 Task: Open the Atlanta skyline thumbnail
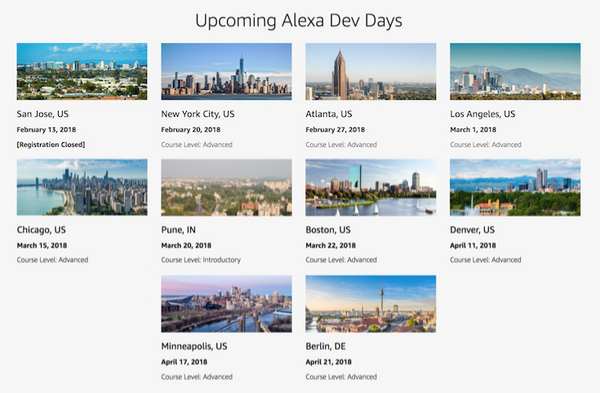coord(371,72)
